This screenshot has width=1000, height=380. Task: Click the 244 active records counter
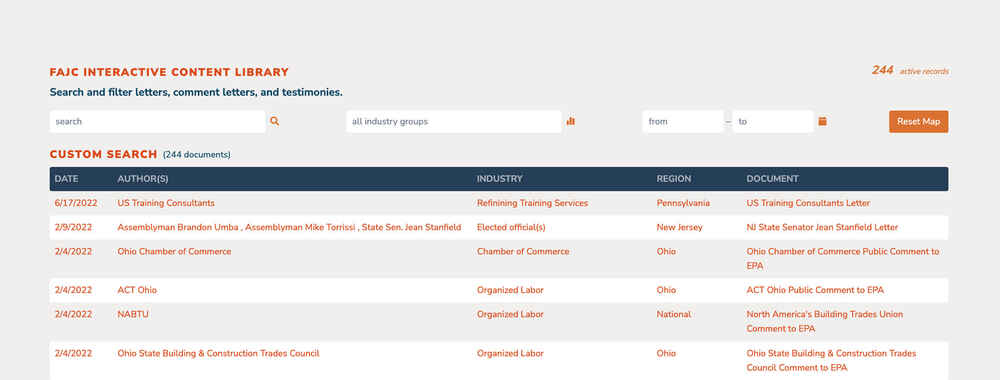pyautogui.click(x=910, y=71)
